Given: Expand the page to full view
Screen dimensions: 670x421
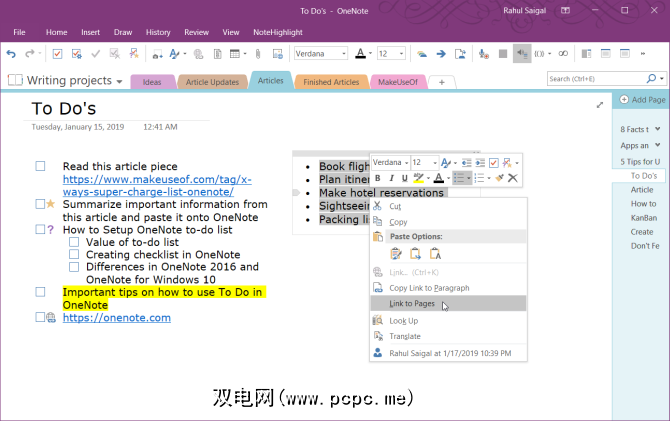Looking at the screenshot, I should 600,104.
